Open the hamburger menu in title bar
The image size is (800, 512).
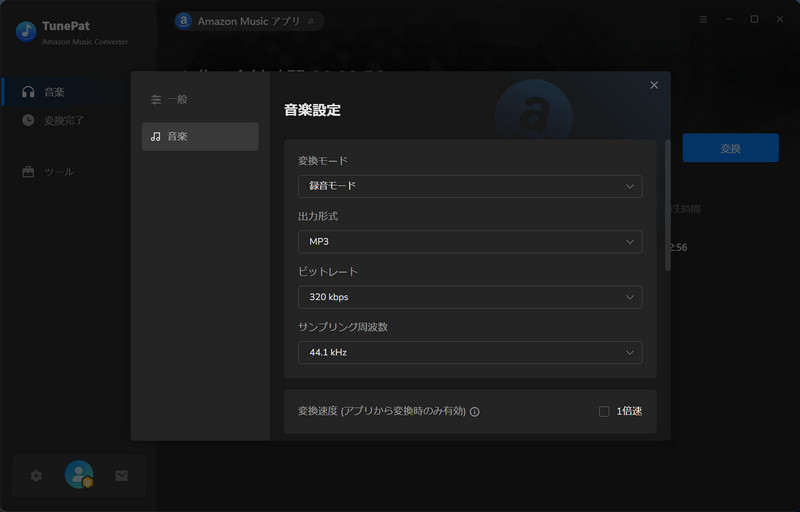[703, 19]
